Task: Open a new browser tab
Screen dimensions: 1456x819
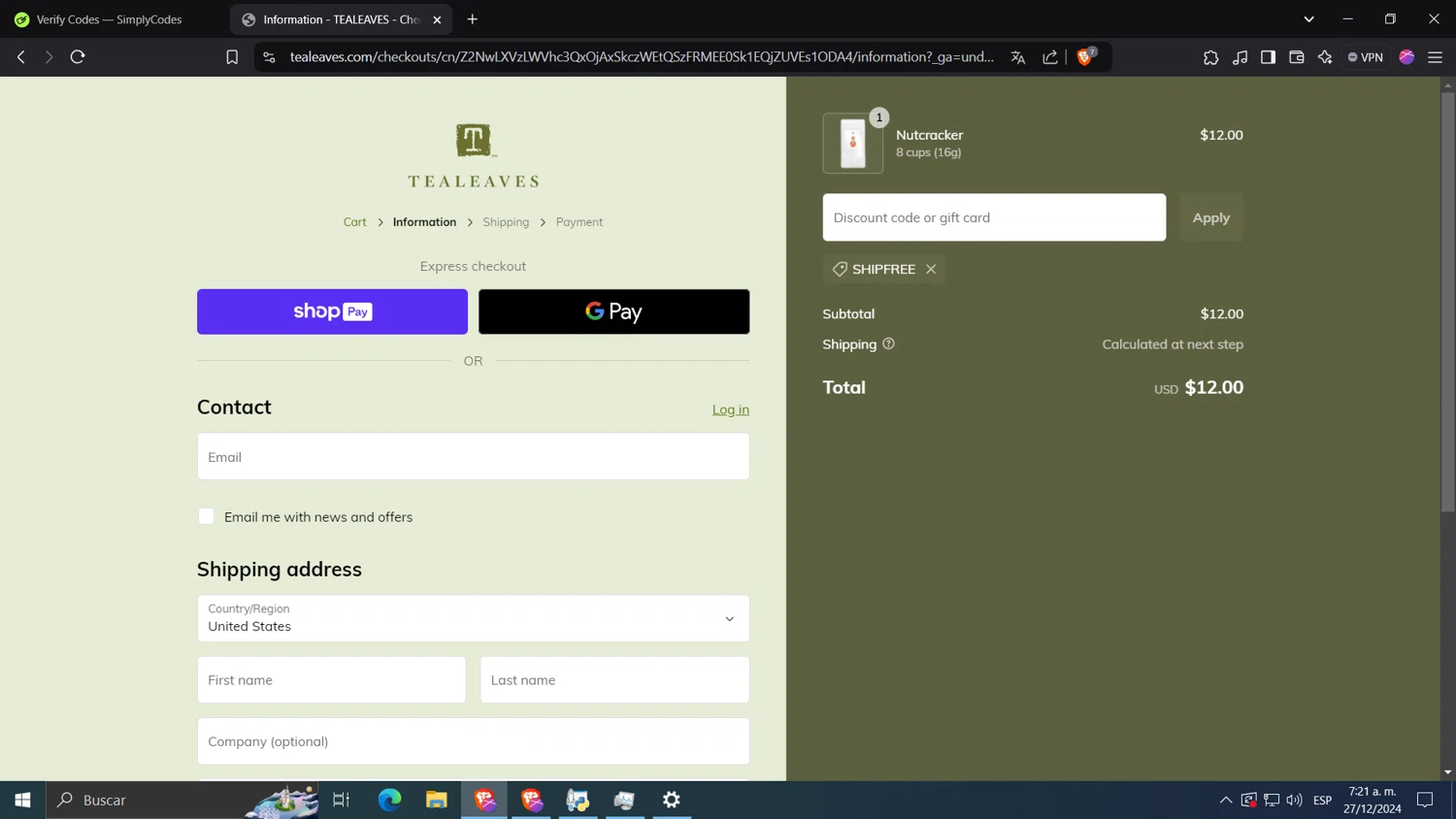Action: coord(473,19)
